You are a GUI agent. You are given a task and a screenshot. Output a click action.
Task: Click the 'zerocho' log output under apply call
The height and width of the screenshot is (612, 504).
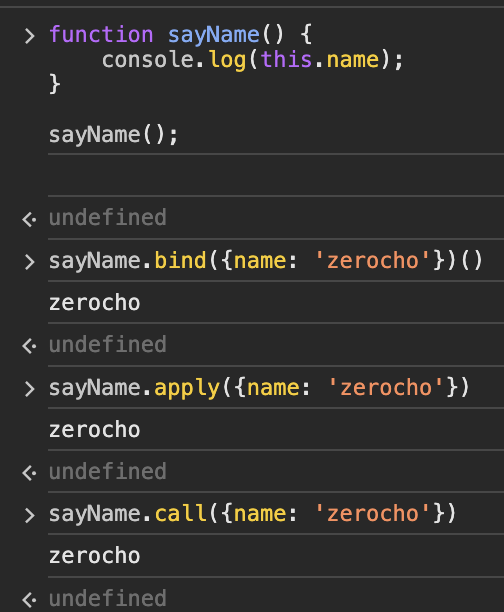click(94, 430)
